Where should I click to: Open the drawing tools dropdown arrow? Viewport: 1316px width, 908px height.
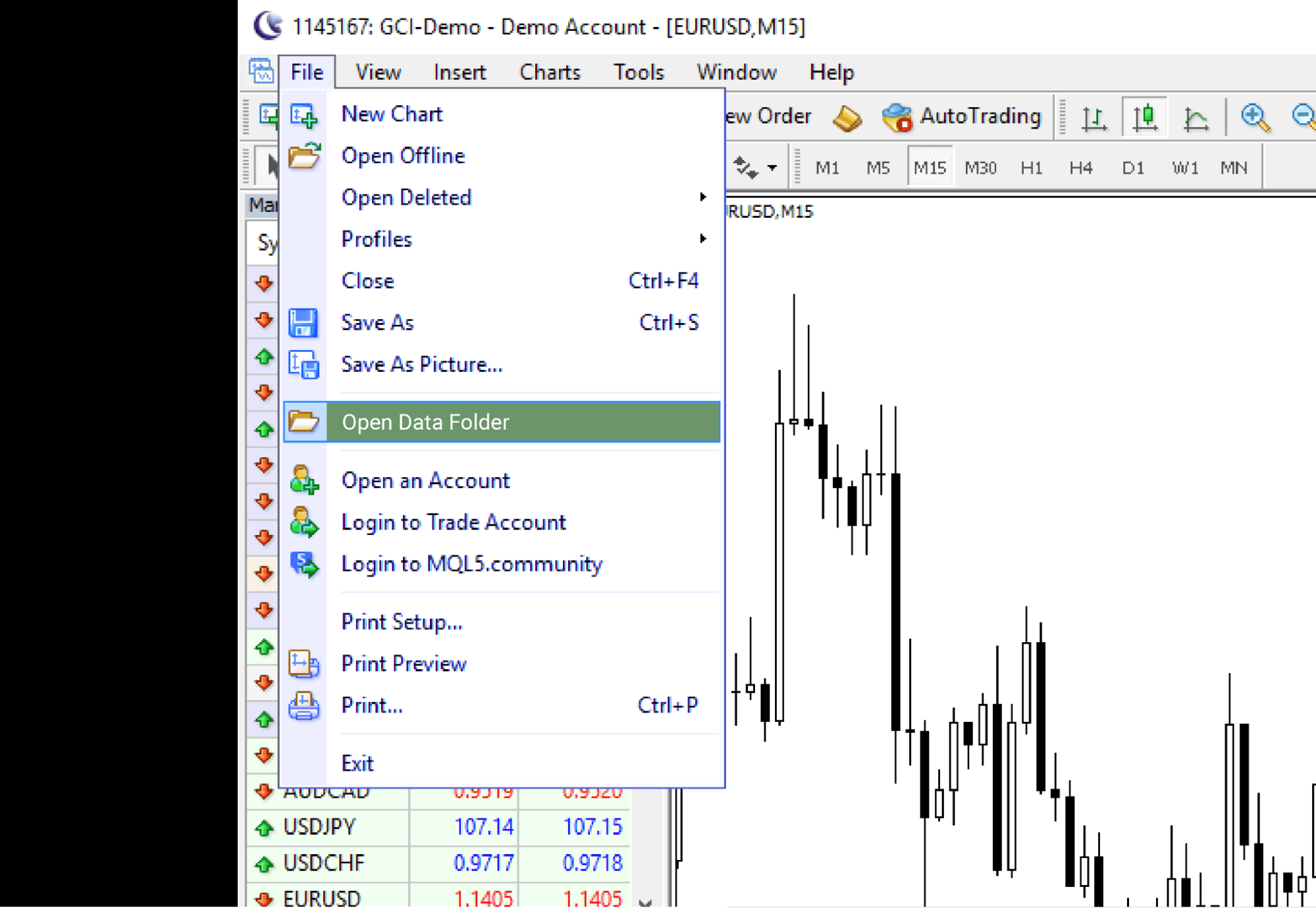(772, 168)
